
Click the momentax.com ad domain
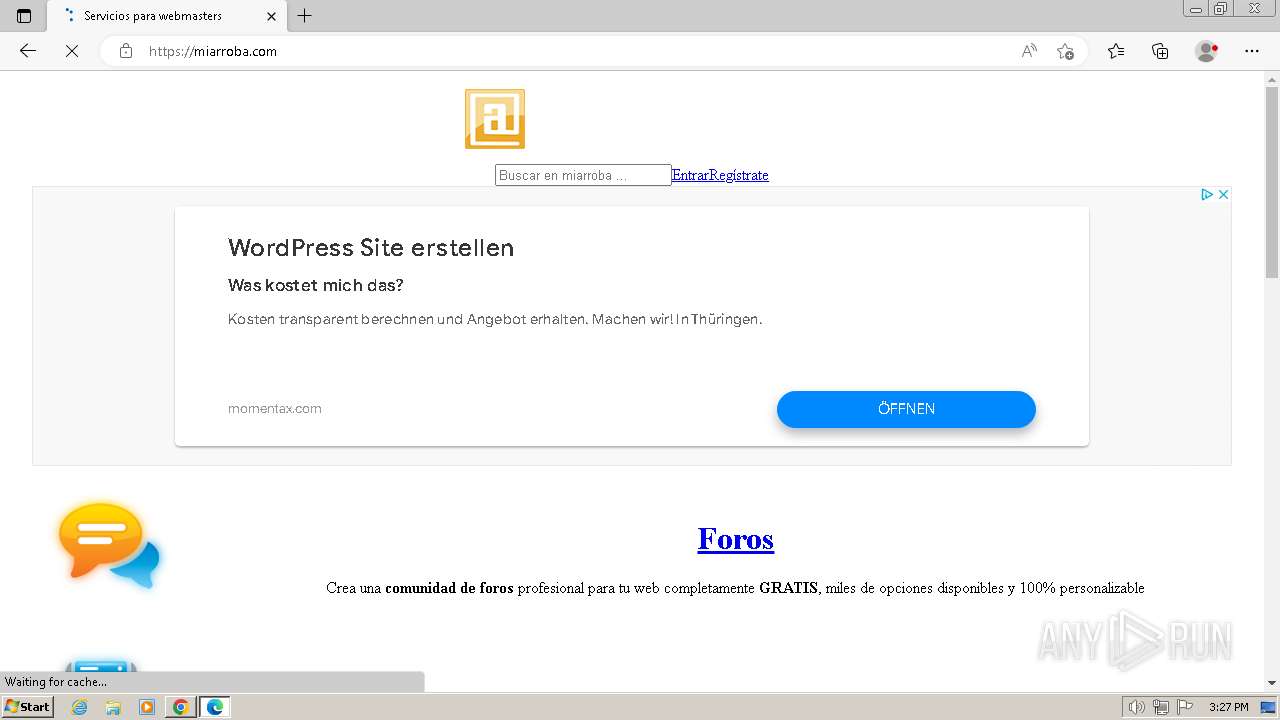(275, 408)
